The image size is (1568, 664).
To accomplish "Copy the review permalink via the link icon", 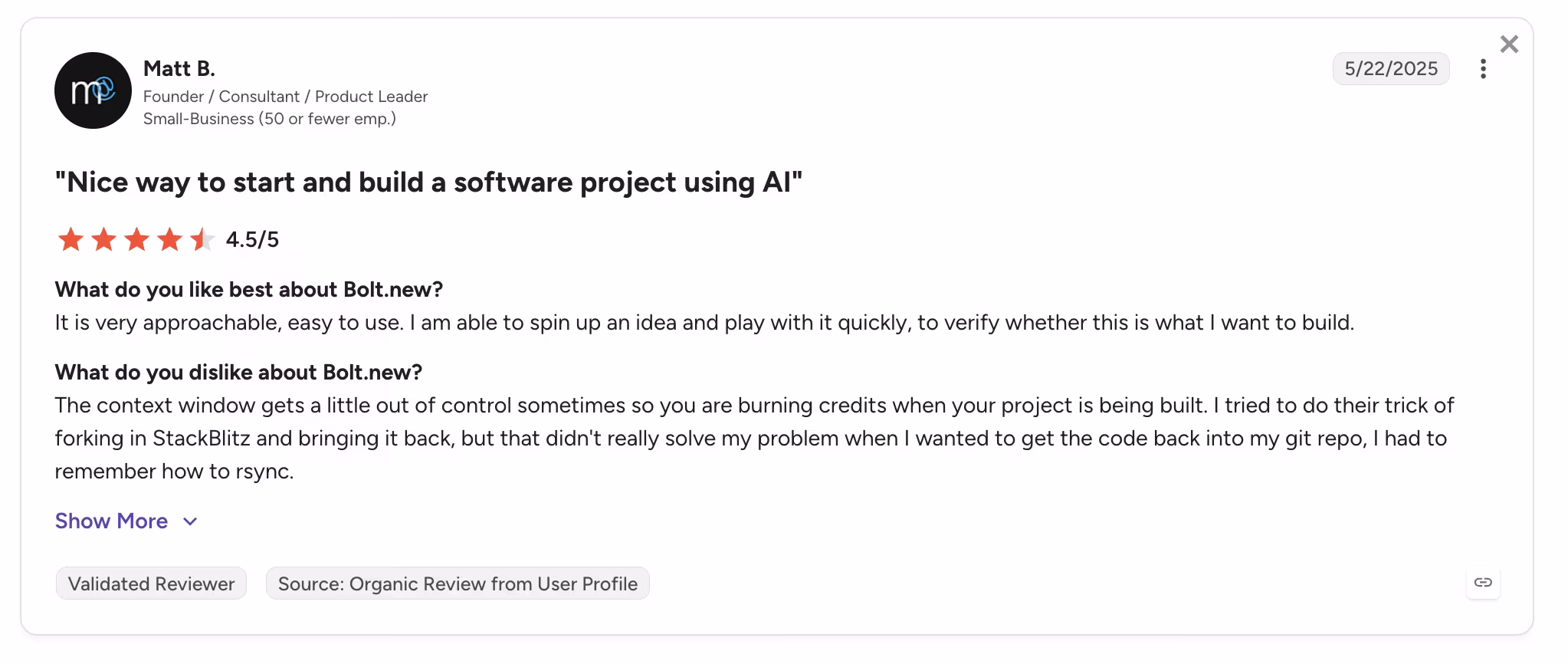I will tap(1483, 583).
